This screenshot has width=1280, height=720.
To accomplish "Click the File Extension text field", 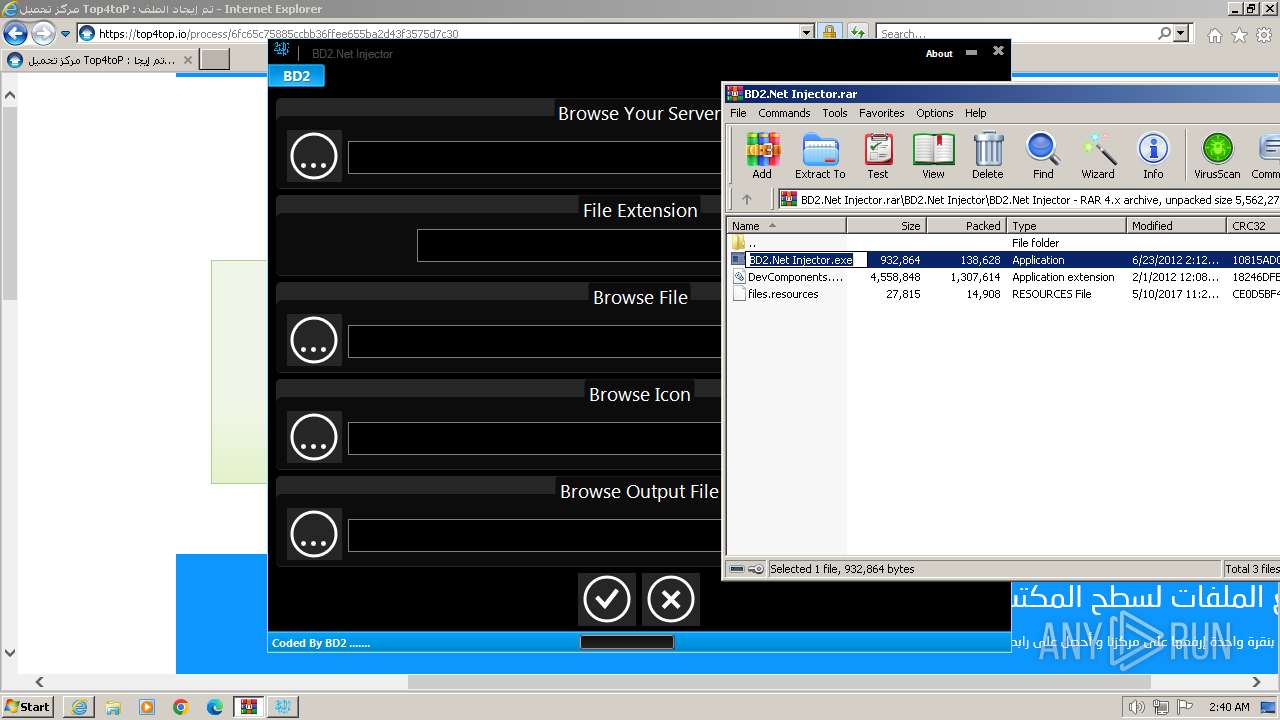I will (x=569, y=246).
